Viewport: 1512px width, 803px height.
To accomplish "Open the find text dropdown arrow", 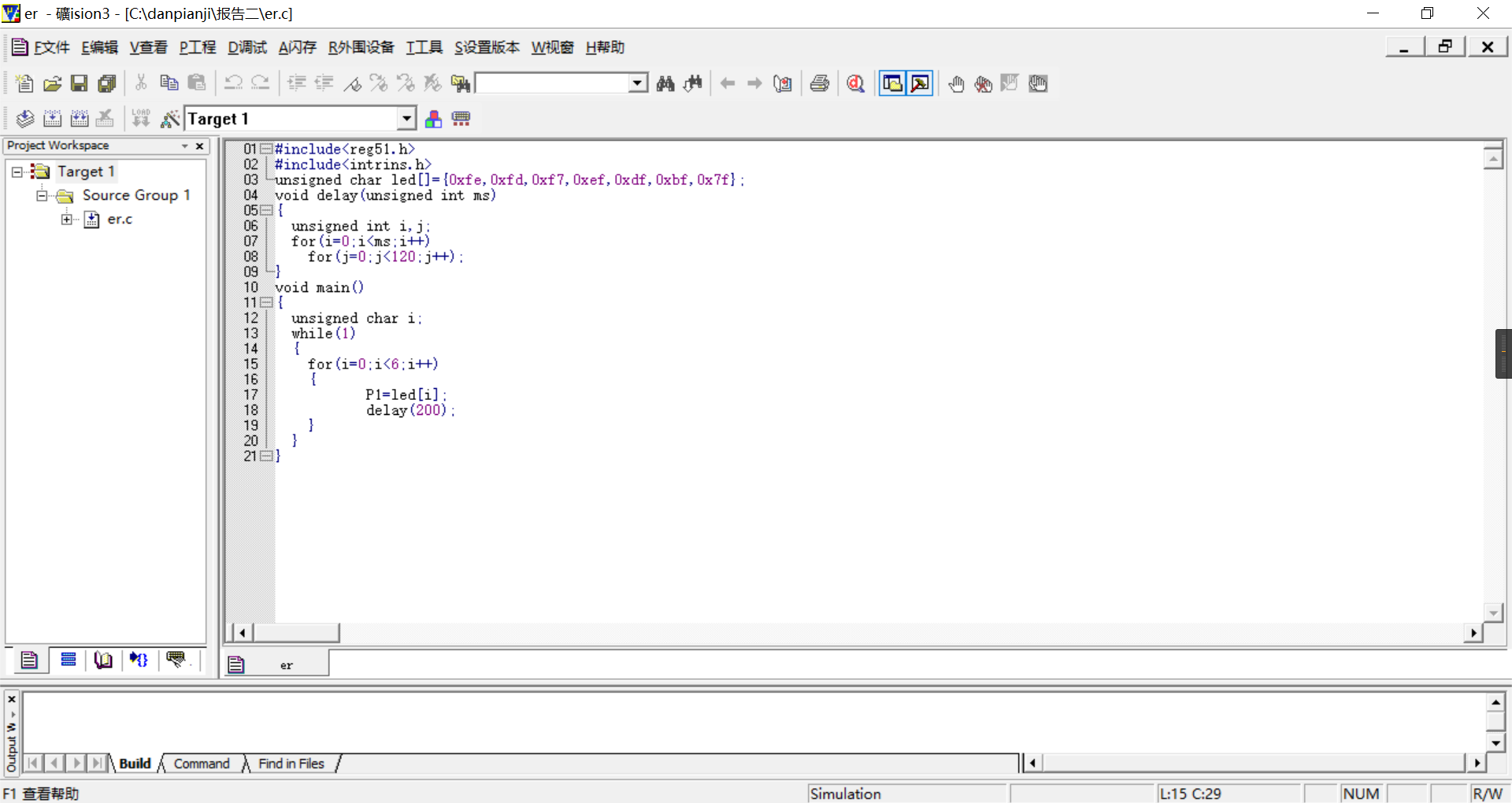I will click(639, 83).
